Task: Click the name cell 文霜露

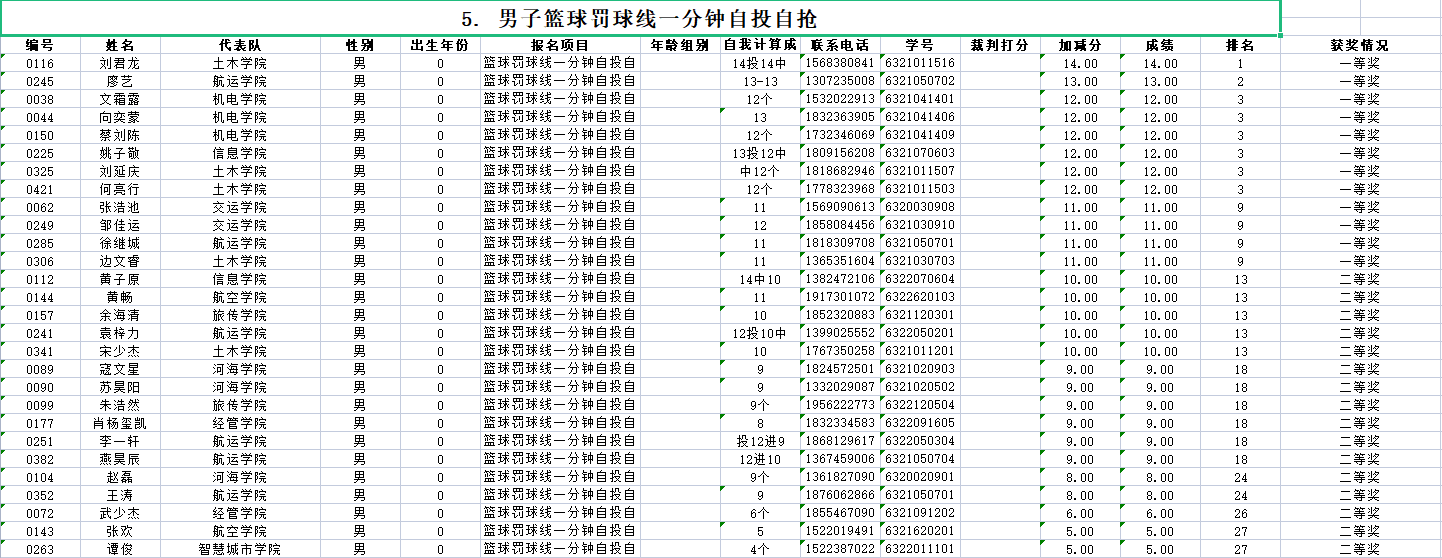Action: 120,99
